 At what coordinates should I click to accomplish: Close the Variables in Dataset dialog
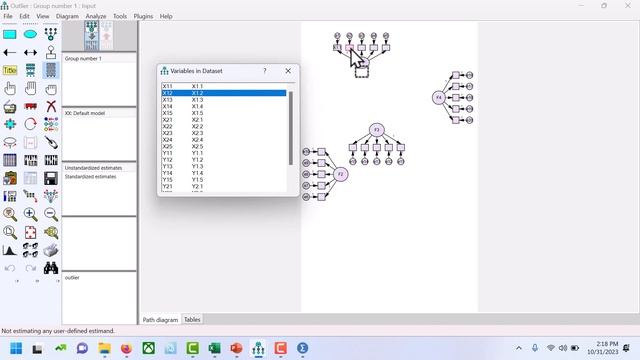(288, 71)
